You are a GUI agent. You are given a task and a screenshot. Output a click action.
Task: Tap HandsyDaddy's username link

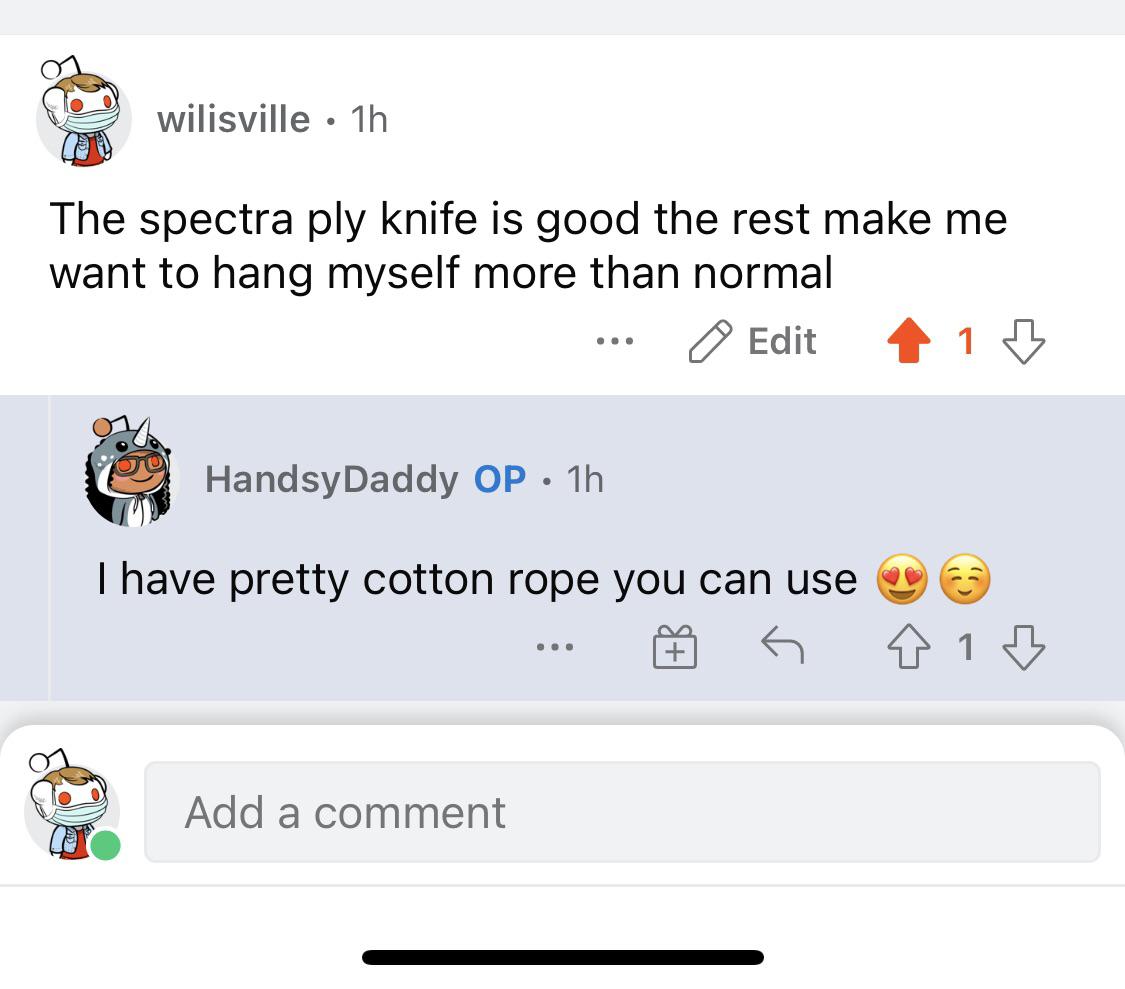coord(330,478)
